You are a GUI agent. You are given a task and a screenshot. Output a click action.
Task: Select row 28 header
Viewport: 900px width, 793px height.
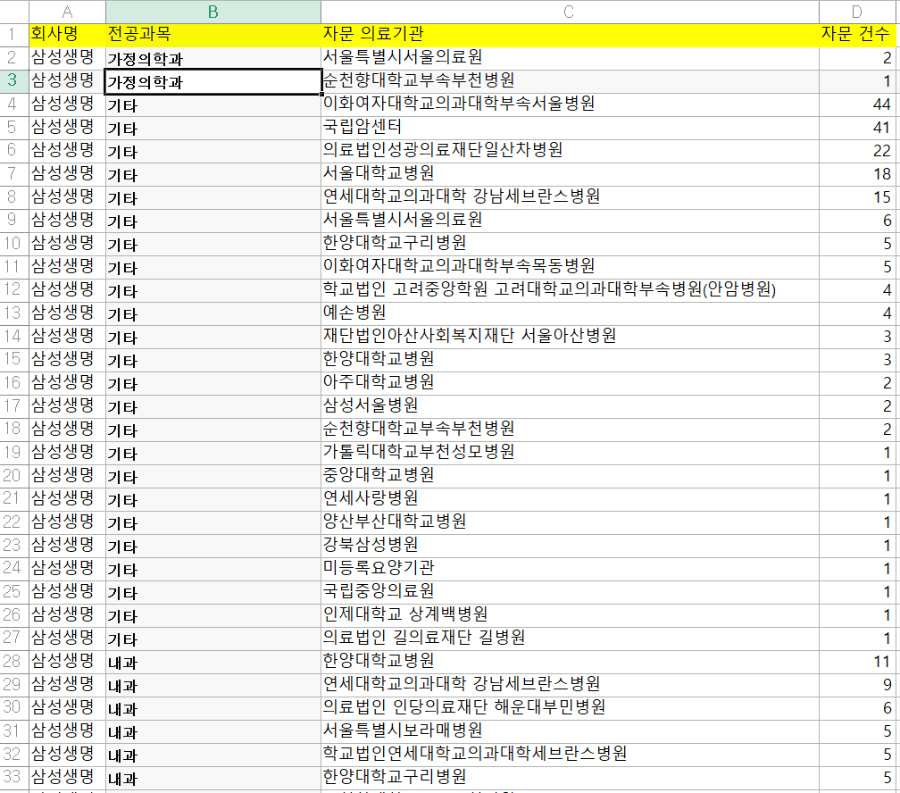click(x=14, y=662)
